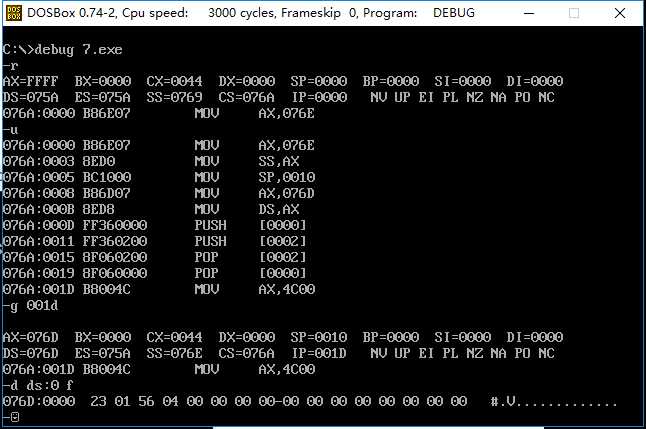
Task: Click the DOSBox icon in the title bar
Action: pyautogui.click(x=14, y=13)
